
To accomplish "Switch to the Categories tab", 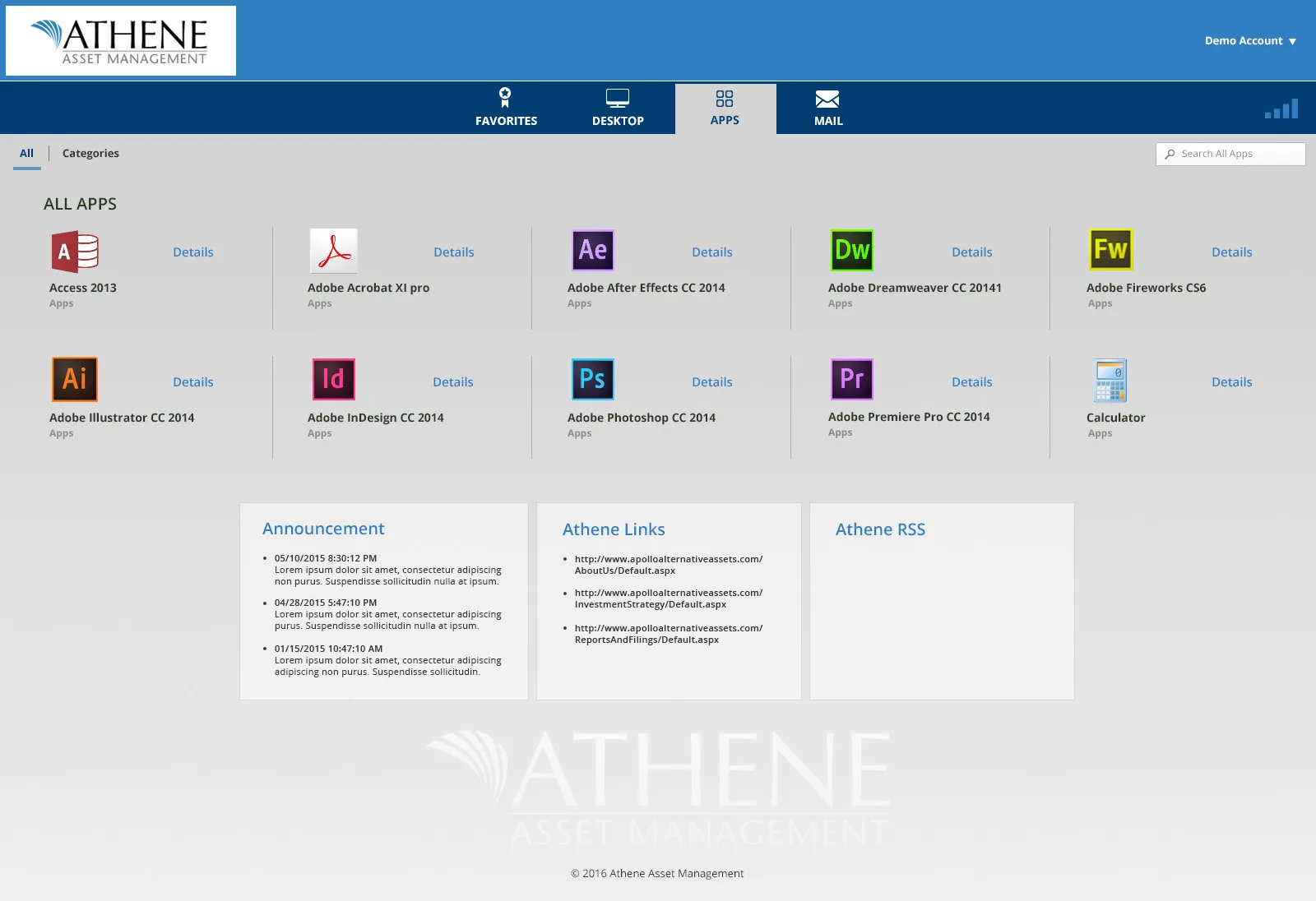I will point(90,153).
